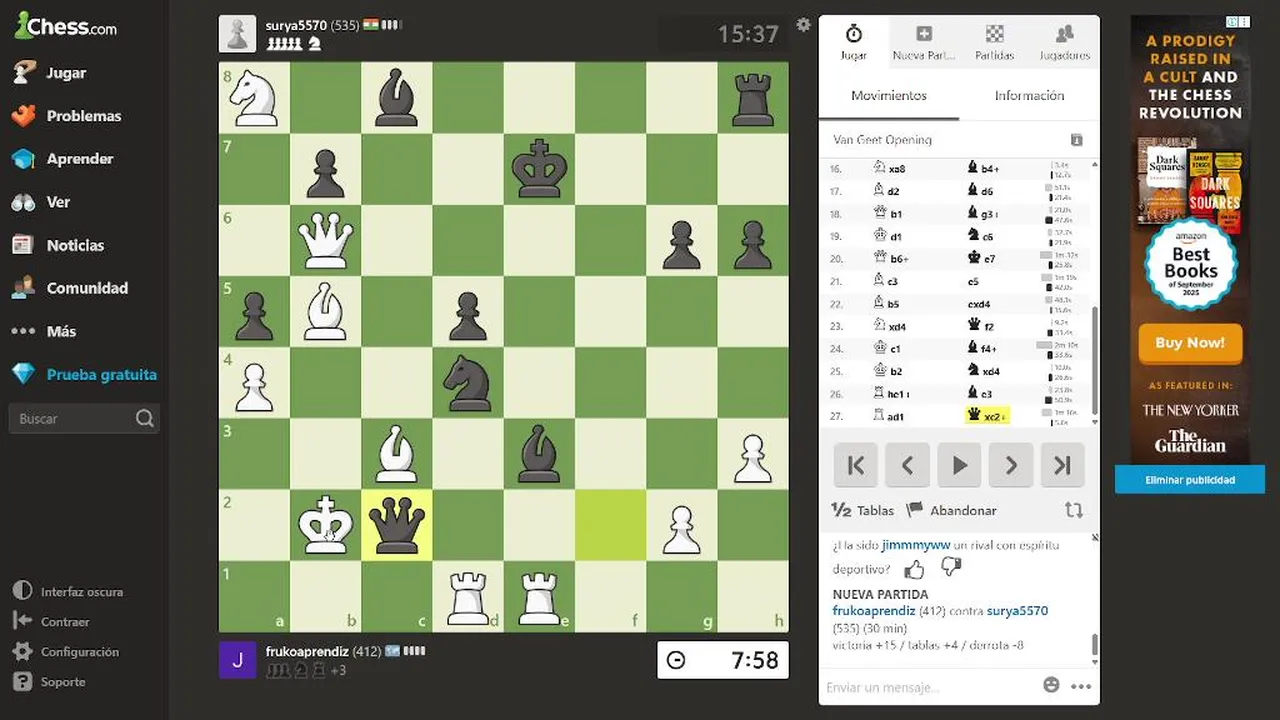Image resolution: width=1280 pixels, height=720 pixels.
Task: Click the Buy Now! ad button
Action: point(1190,343)
